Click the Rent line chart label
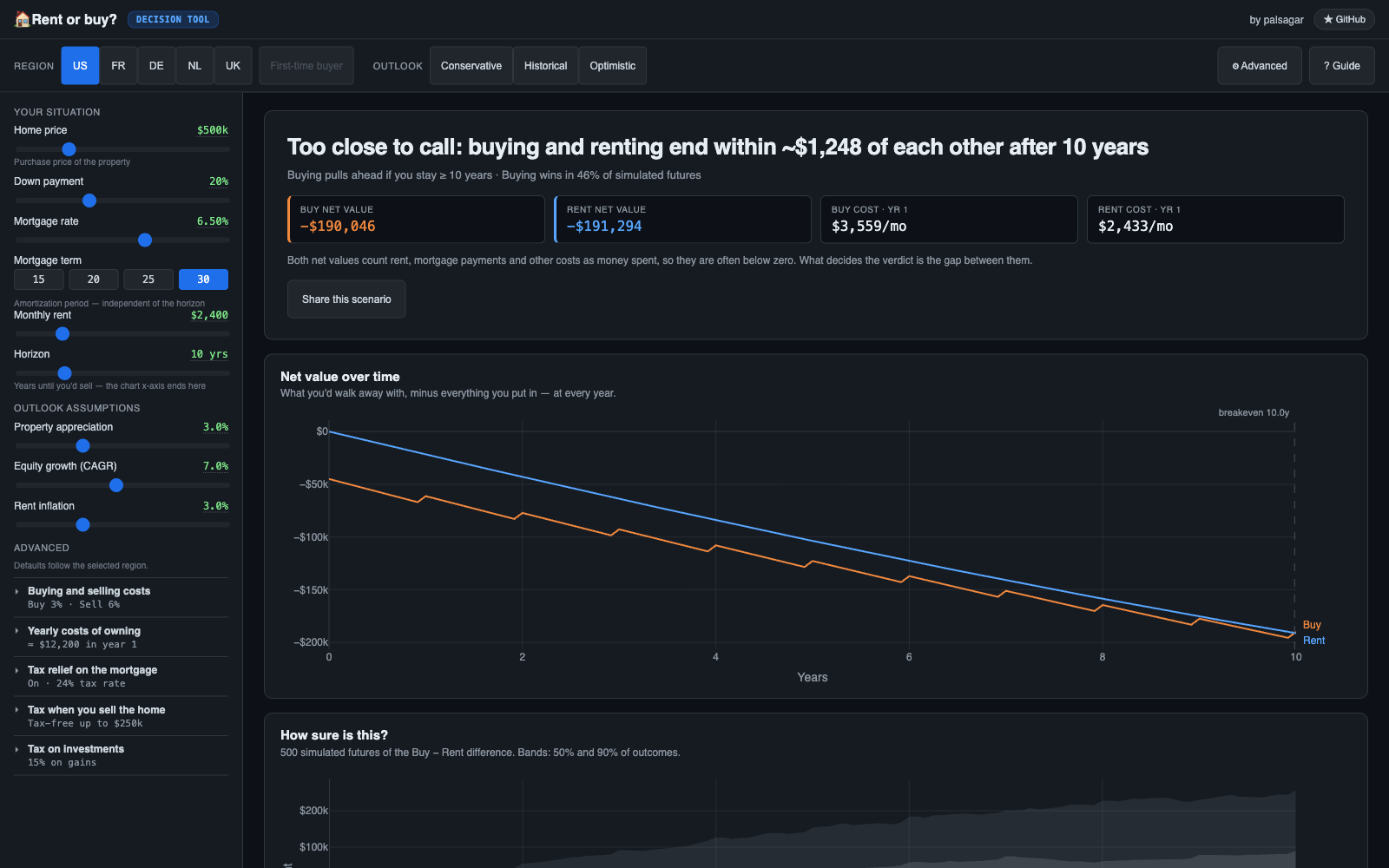1389x868 pixels. [x=1313, y=641]
